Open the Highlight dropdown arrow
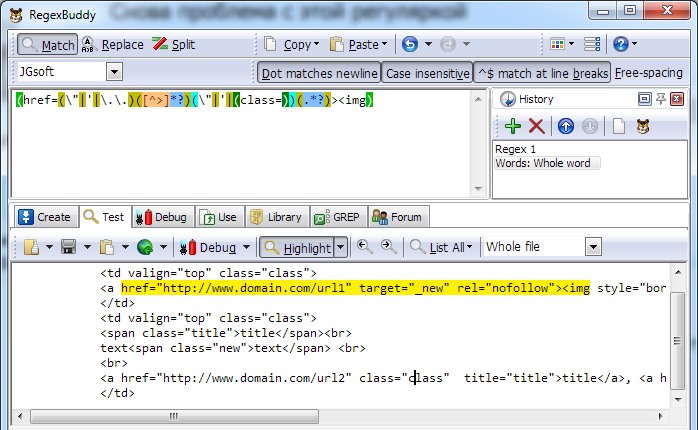698x430 pixels. [341, 247]
